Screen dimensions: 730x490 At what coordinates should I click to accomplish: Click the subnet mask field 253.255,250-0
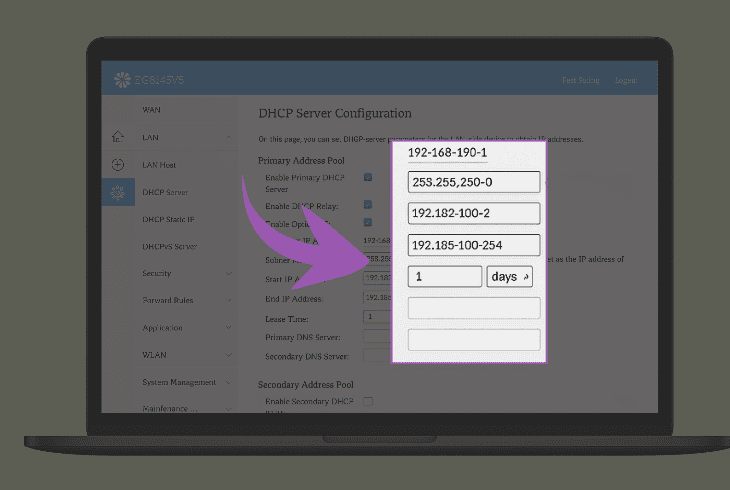coord(474,182)
